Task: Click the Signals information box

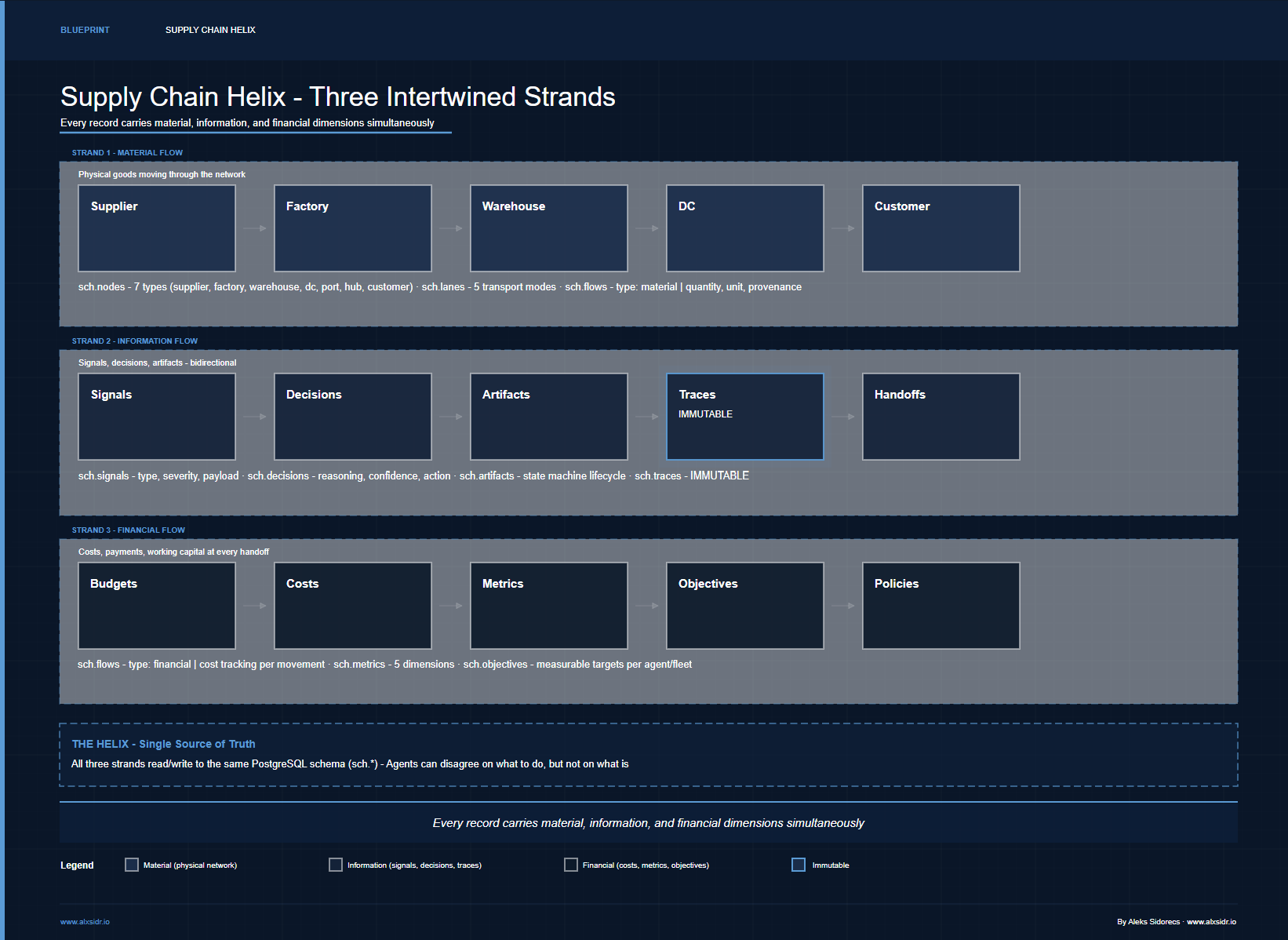Action: [157, 417]
